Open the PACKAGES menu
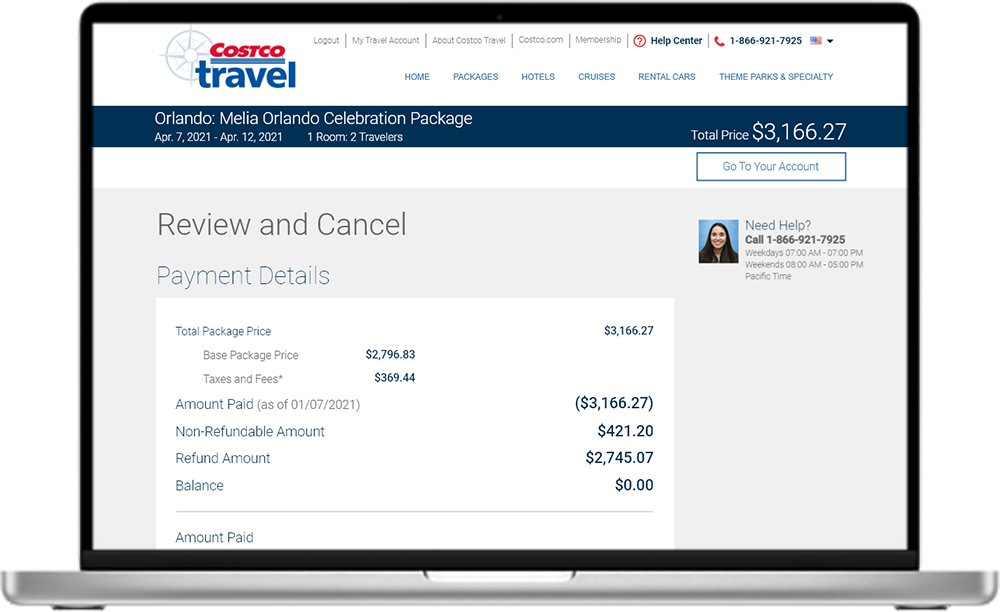 (476, 76)
